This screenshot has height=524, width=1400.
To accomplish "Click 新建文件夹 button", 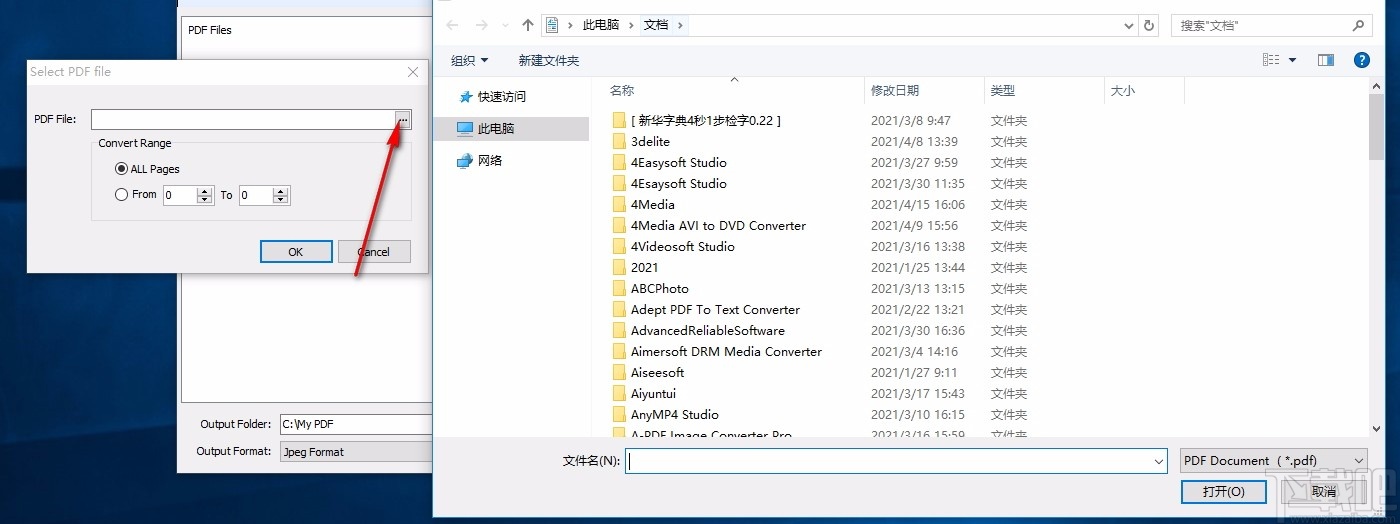I will click(x=549, y=61).
